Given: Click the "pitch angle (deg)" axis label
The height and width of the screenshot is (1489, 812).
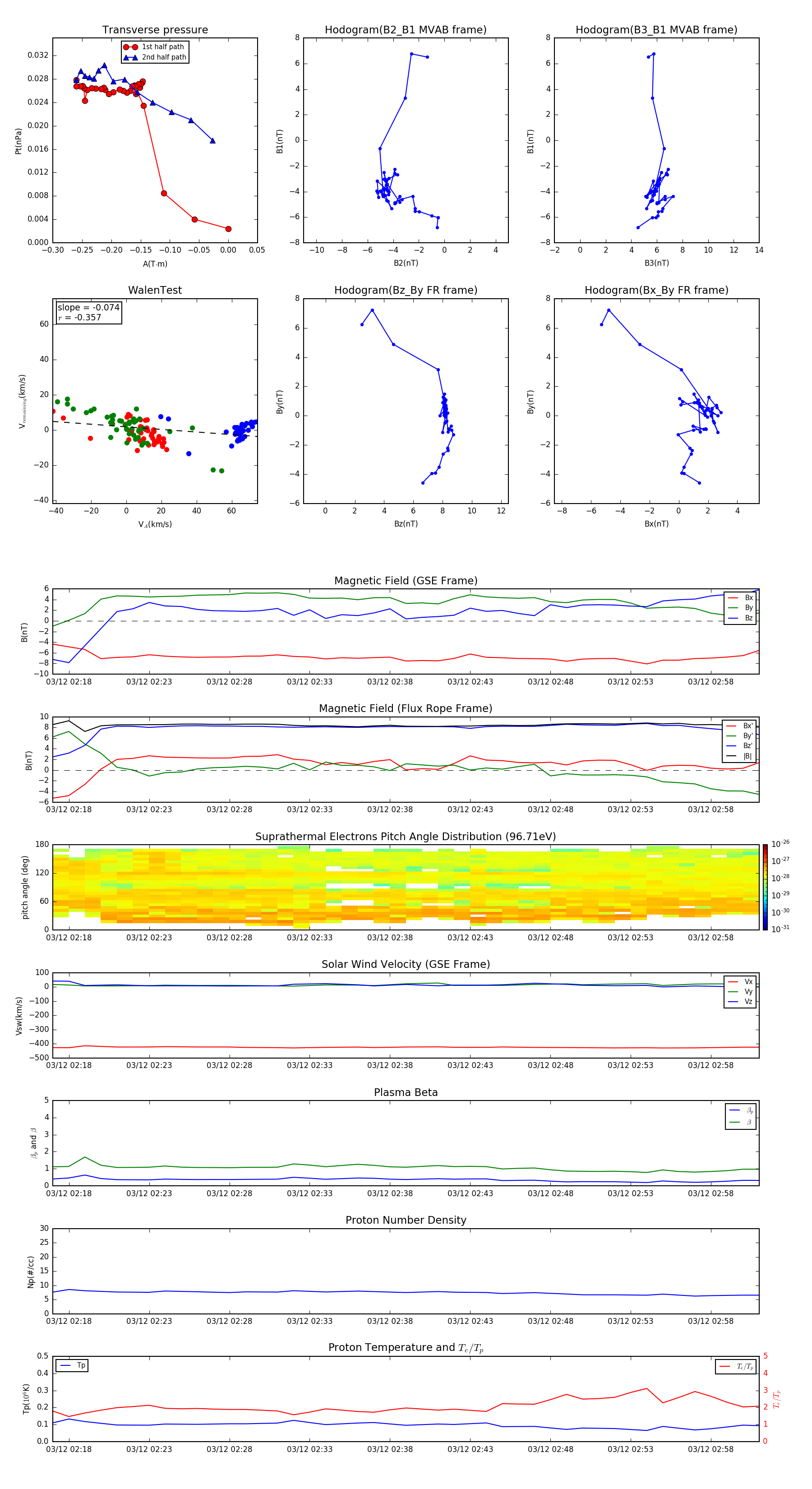Looking at the screenshot, I should pyautogui.click(x=25, y=887).
